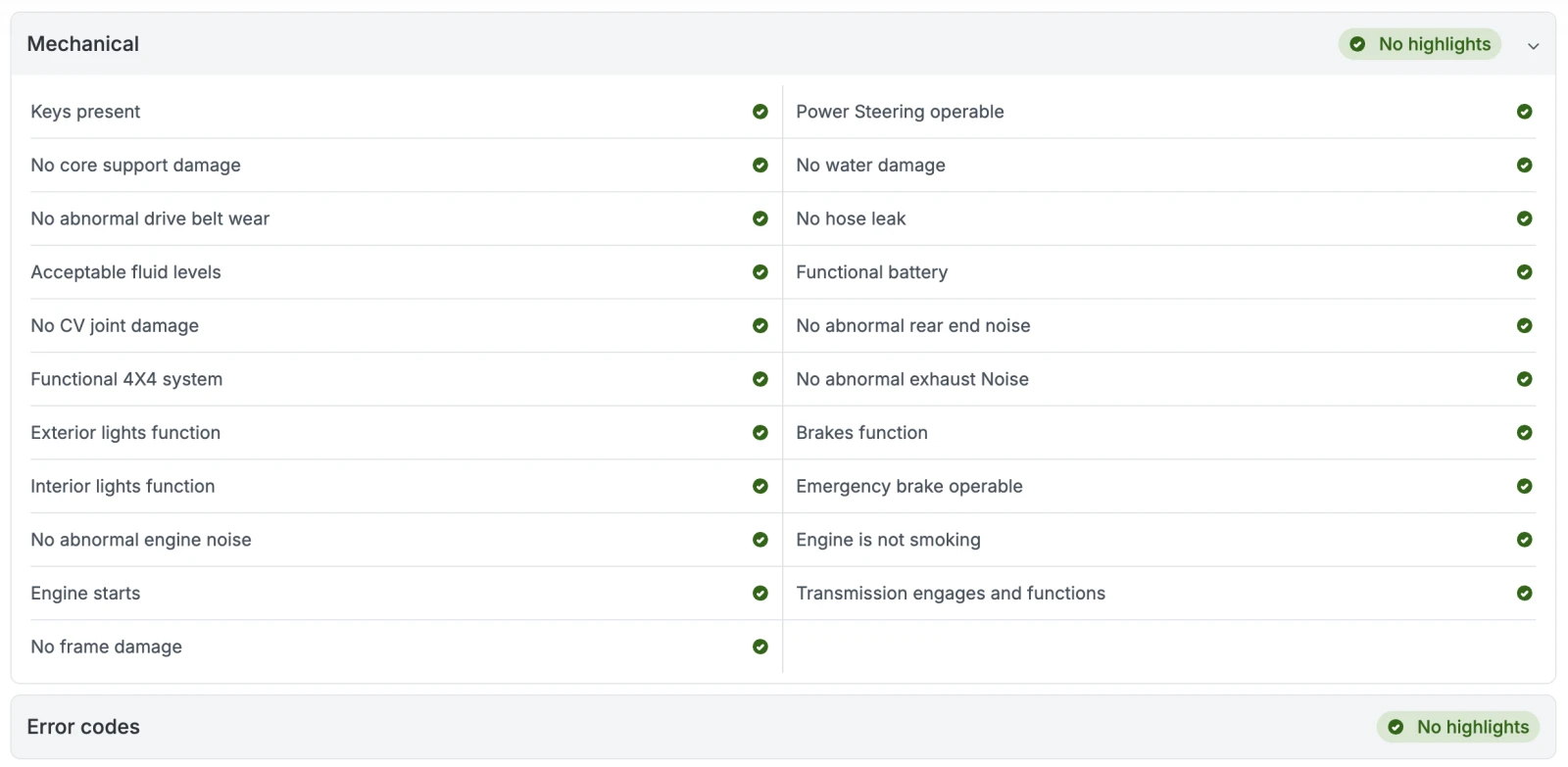This screenshot has height=767, width=1568.
Task: Click the check icon for No hose leak
Action: [x=1525, y=218]
